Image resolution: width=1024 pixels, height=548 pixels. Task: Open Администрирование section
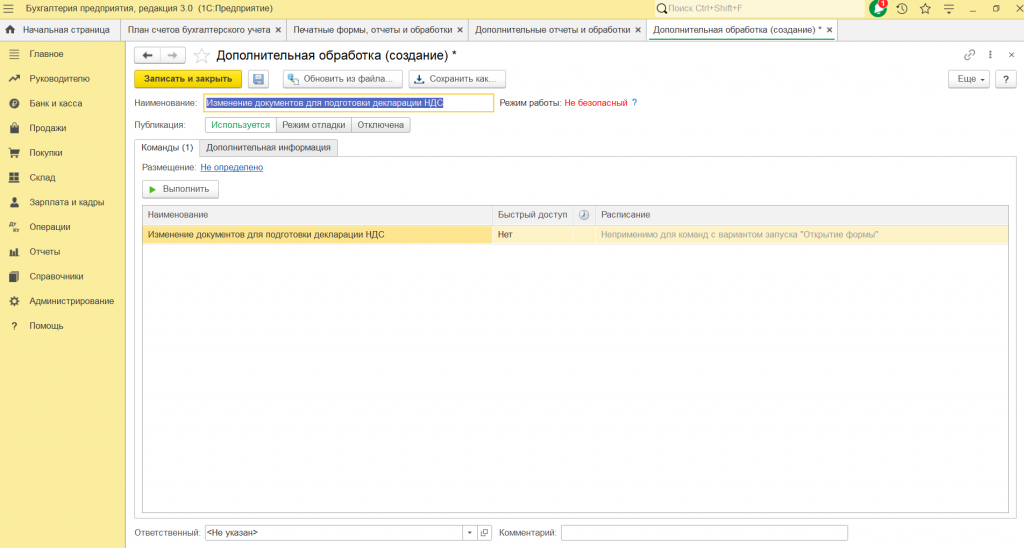tap(71, 301)
